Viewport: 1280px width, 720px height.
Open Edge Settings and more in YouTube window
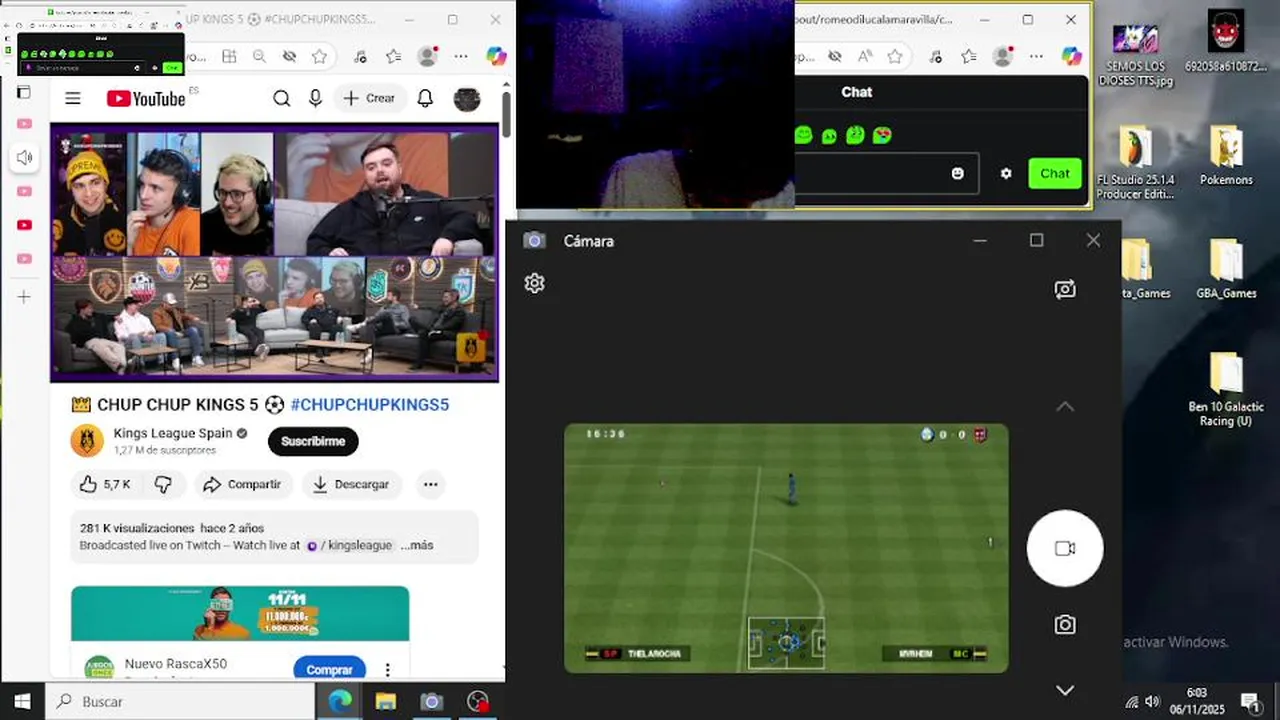tap(462, 57)
